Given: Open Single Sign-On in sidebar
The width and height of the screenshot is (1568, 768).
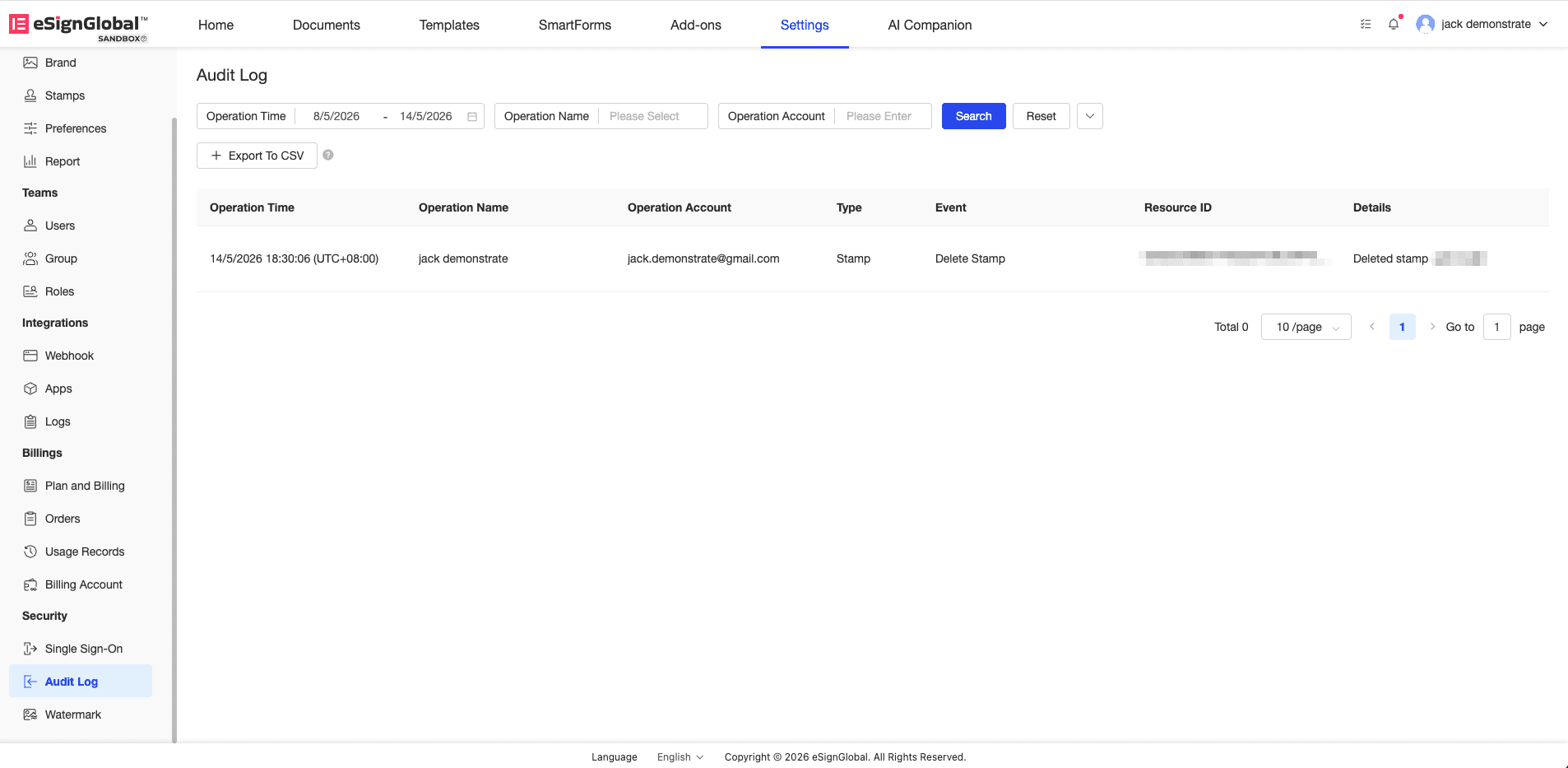Looking at the screenshot, I should click(x=84, y=649).
